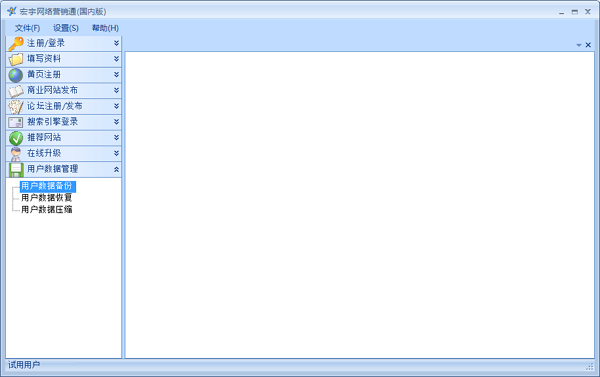Select the 用户数据压缩 tree item
600x377 pixels.
coord(47,209)
